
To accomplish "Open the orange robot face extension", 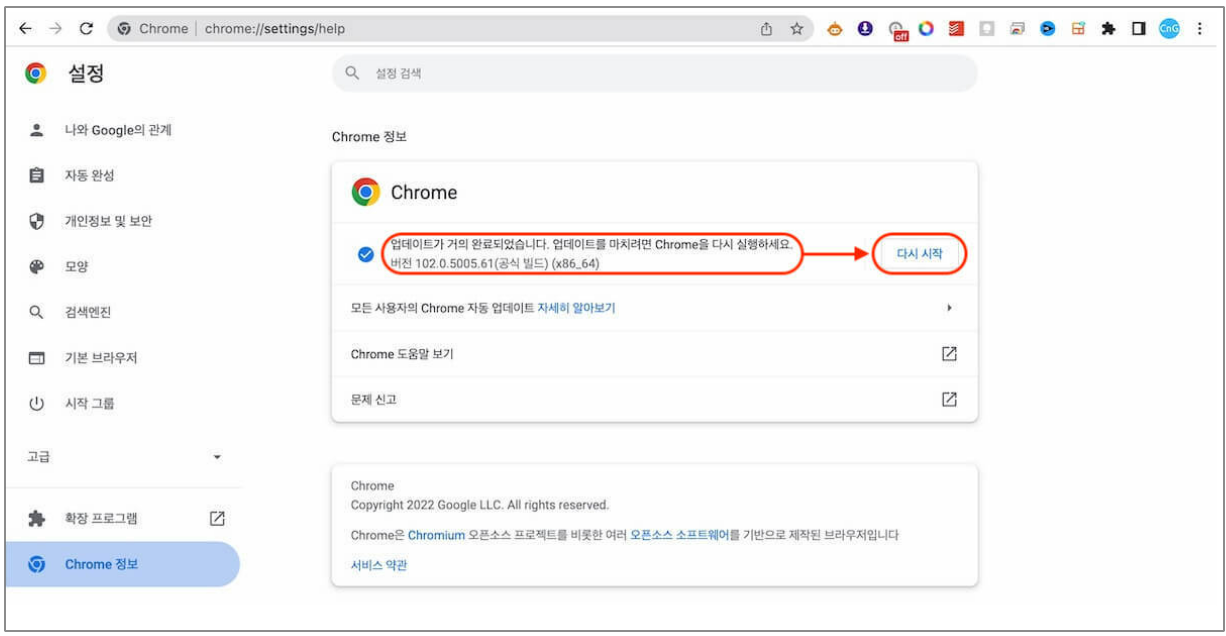I will click(x=834, y=29).
